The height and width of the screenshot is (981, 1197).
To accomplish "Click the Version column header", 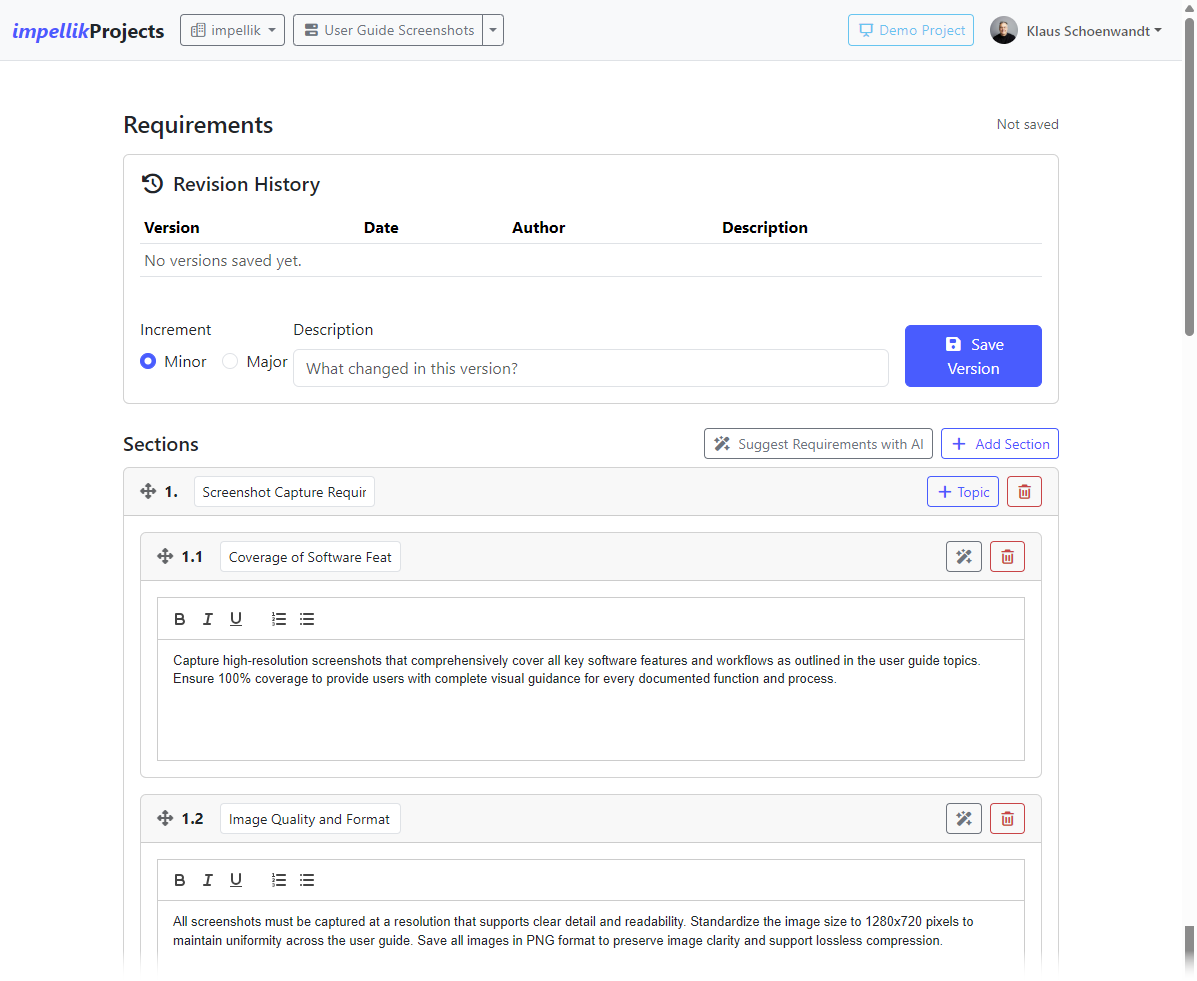I will click(x=172, y=228).
